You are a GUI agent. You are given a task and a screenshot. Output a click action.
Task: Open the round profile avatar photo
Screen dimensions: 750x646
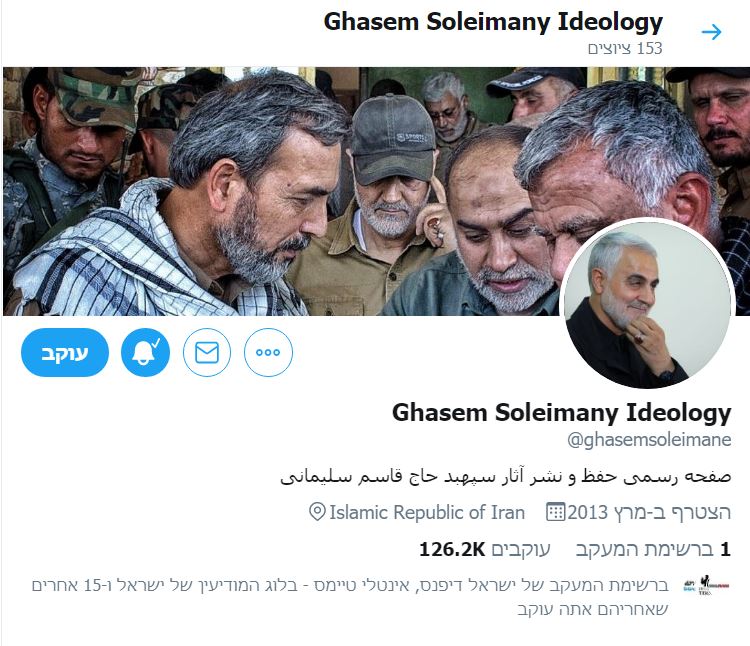tap(647, 304)
